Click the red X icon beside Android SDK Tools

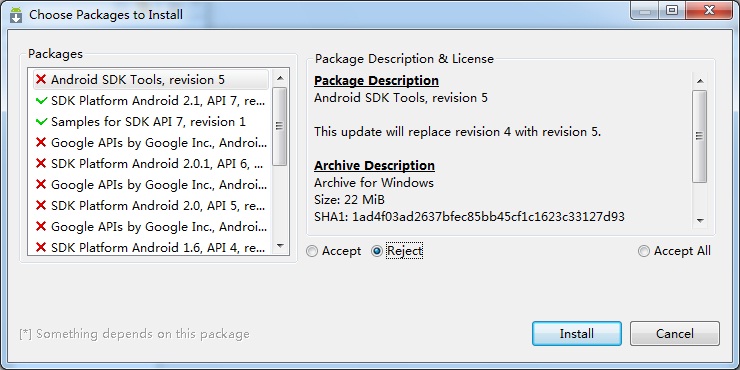[41, 79]
